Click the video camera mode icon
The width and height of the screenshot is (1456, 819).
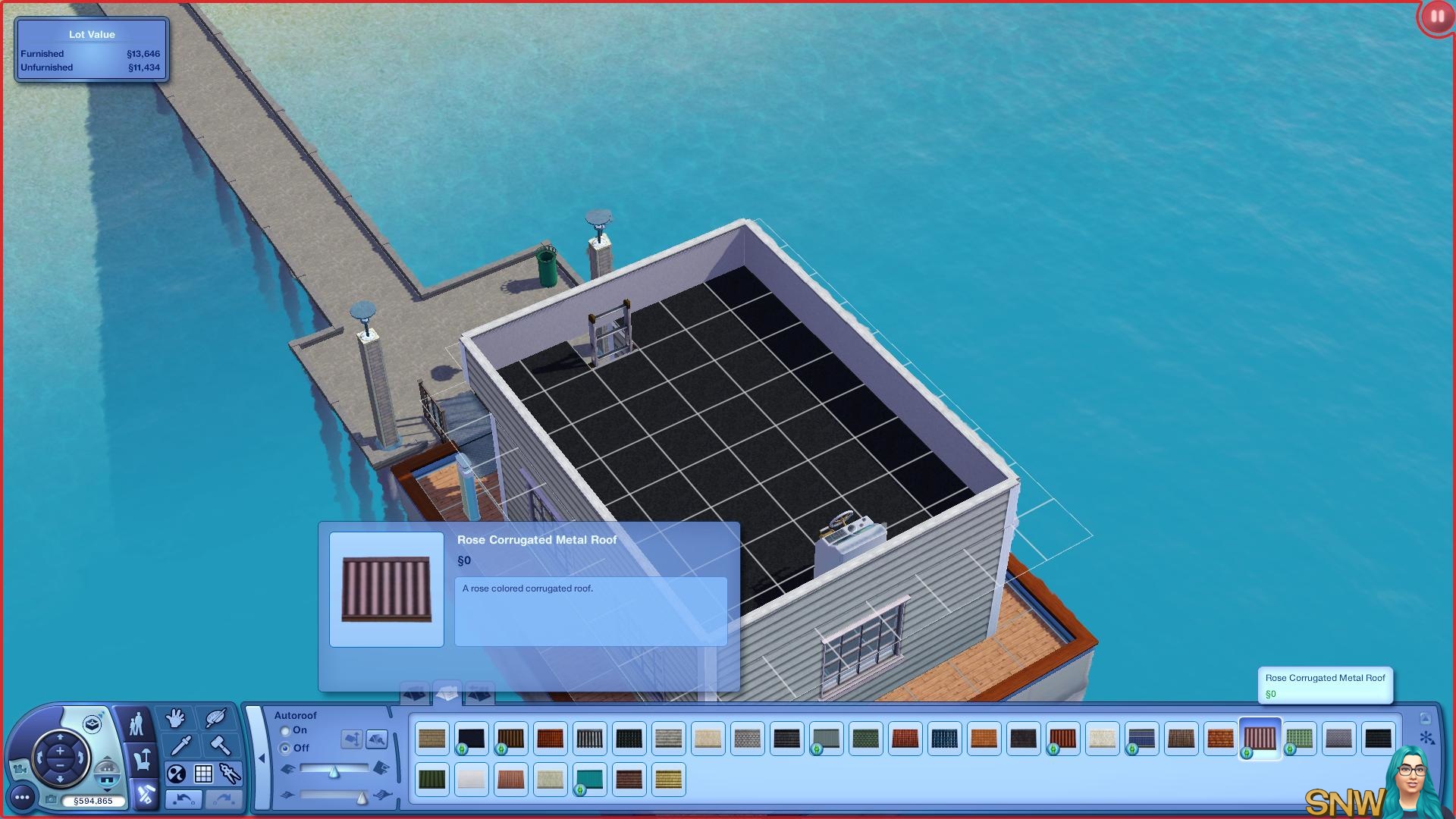[19, 769]
